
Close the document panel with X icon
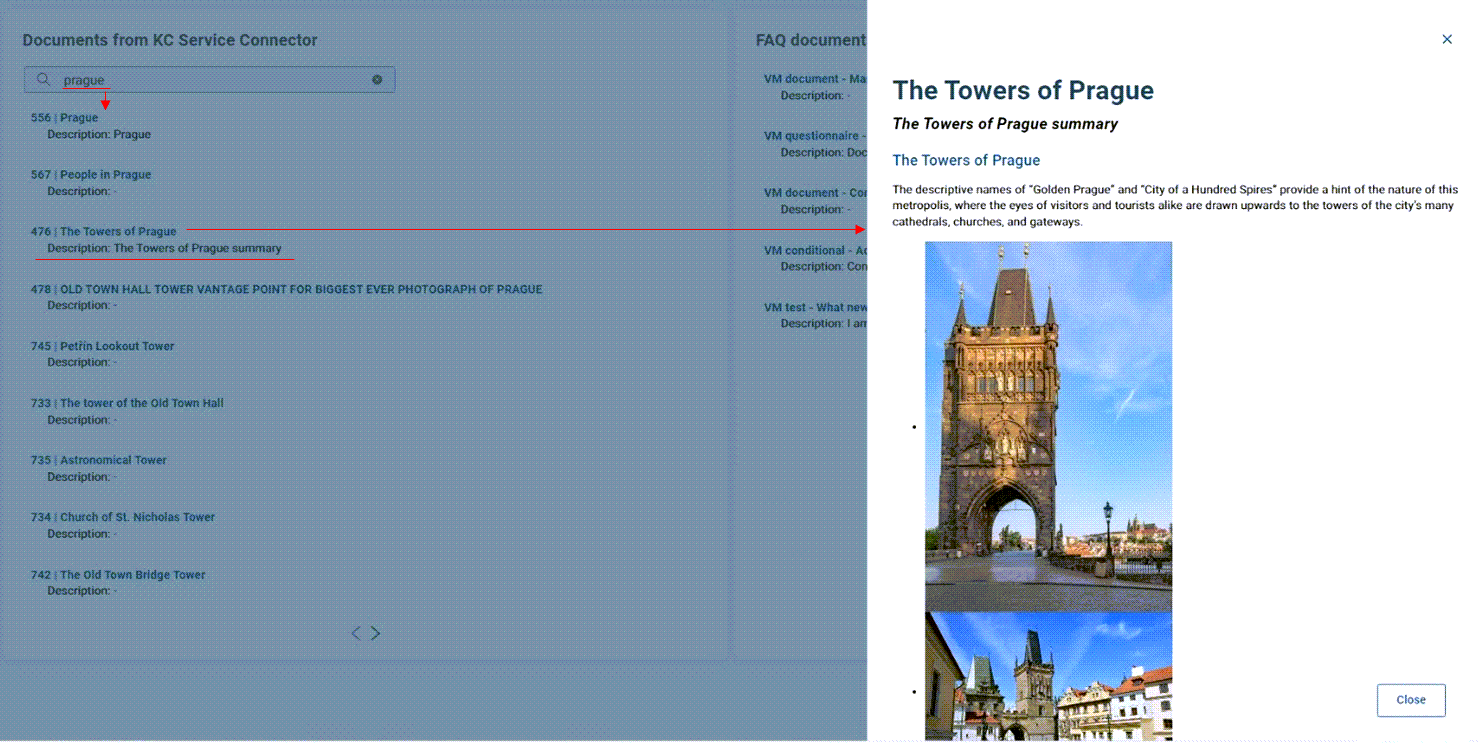(1447, 40)
